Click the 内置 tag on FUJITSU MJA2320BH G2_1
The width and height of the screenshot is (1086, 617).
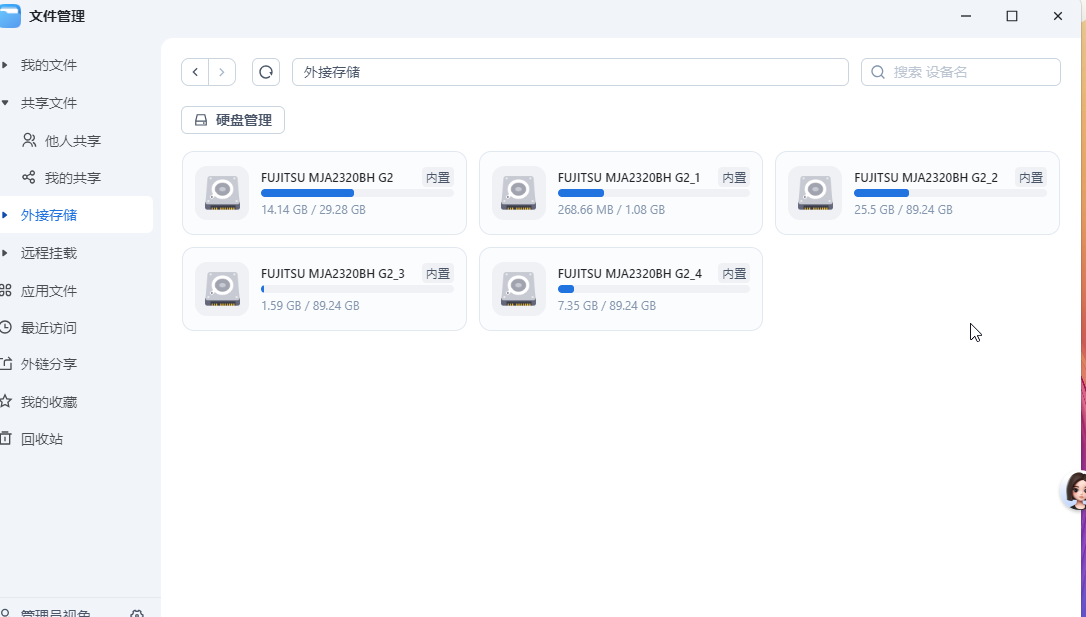tap(734, 178)
